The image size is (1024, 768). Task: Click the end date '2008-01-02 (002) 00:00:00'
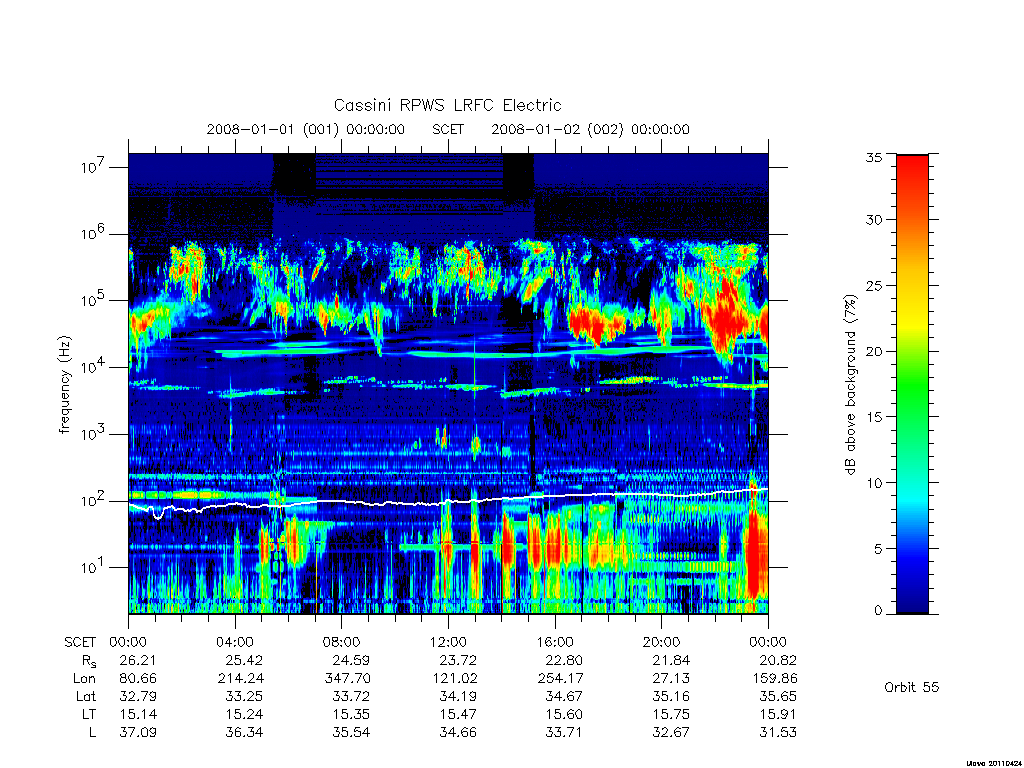pyautogui.click(x=590, y=129)
